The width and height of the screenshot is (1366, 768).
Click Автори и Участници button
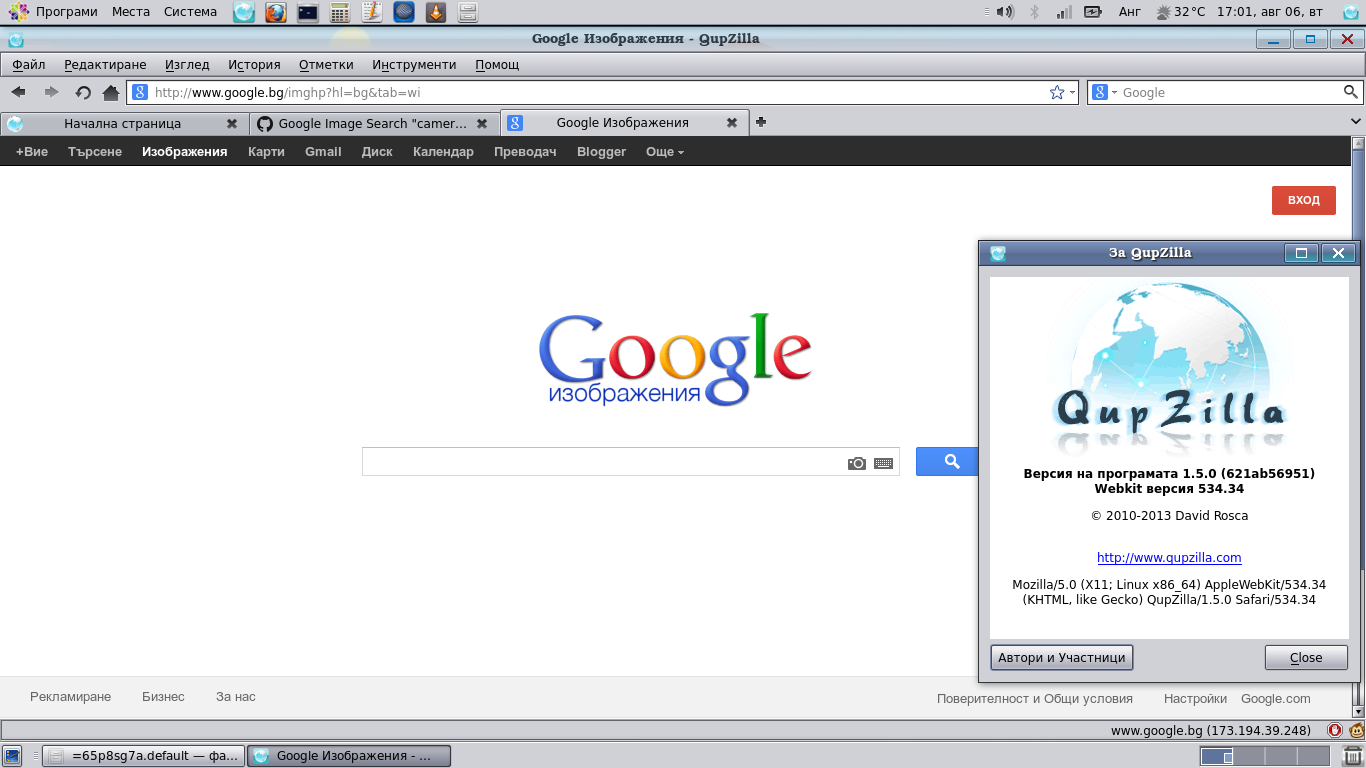pyautogui.click(x=1061, y=657)
